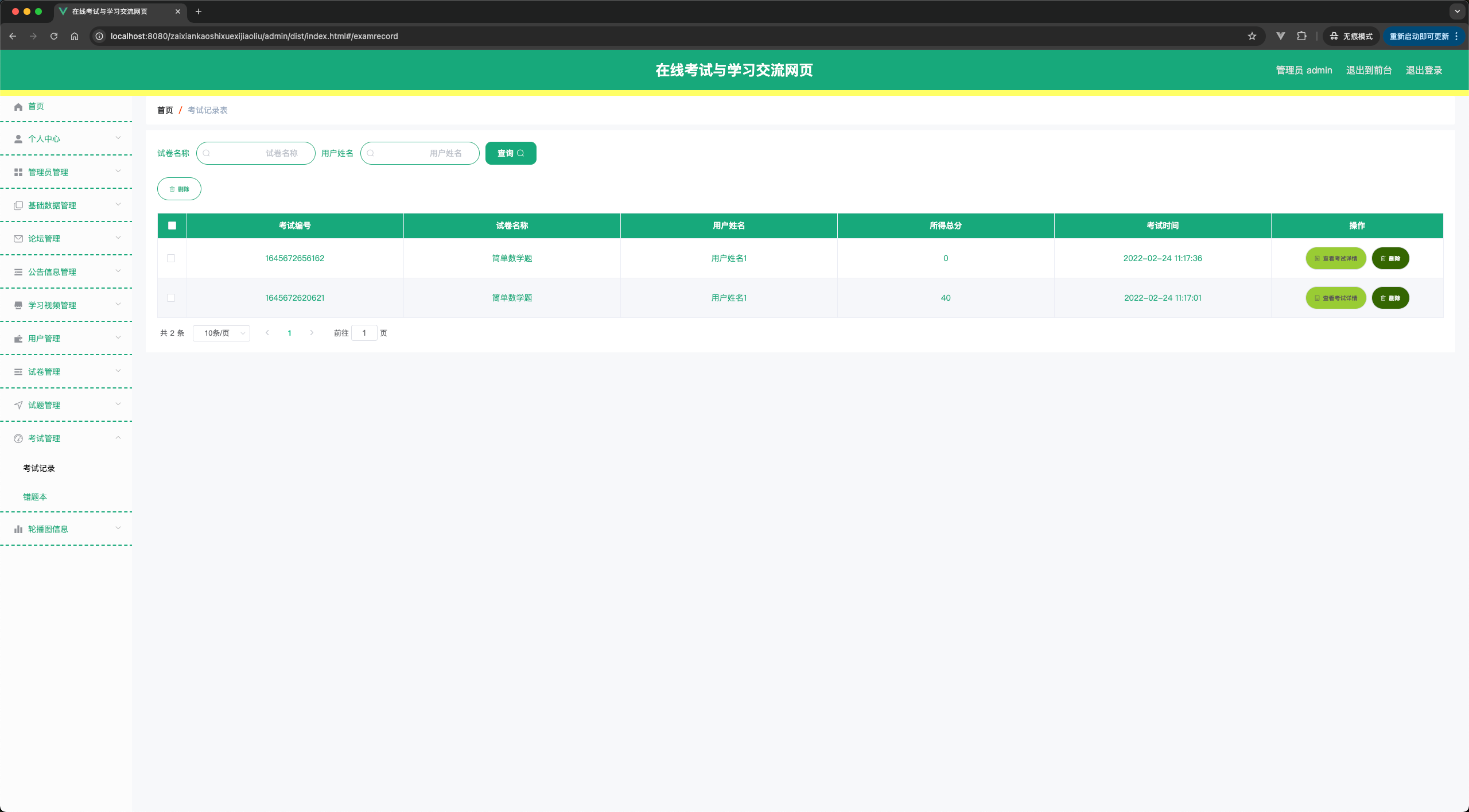The height and width of the screenshot is (812, 1469).
Task: Check the row for exam 1645672620621
Action: pos(171,298)
